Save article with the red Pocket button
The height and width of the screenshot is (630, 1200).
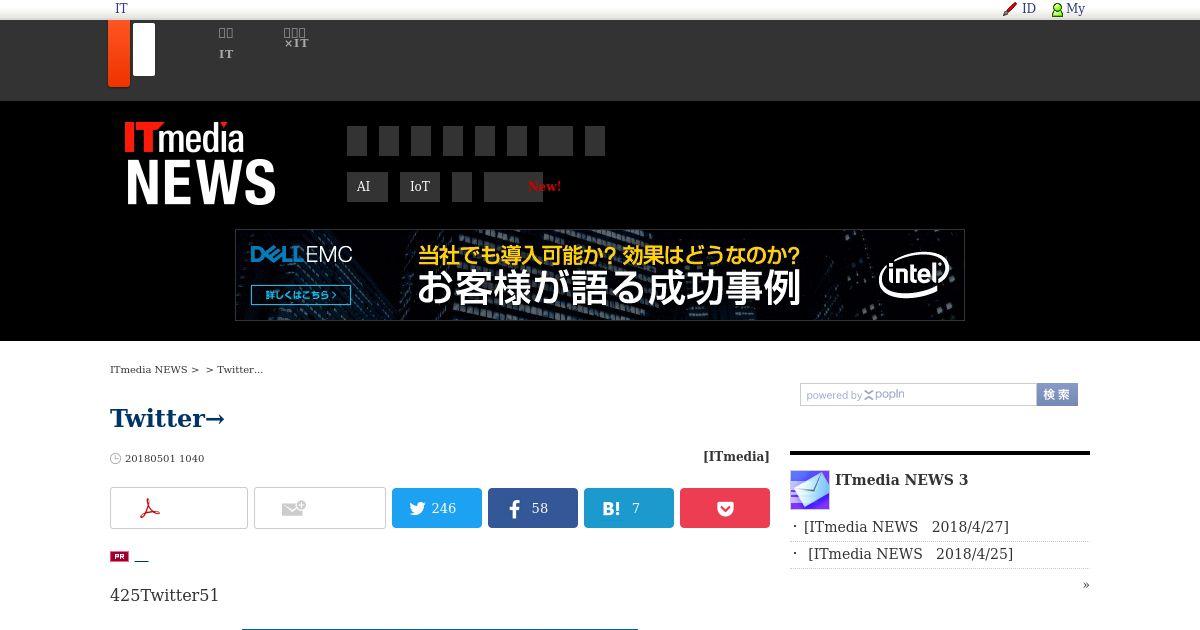pyautogui.click(x=725, y=508)
